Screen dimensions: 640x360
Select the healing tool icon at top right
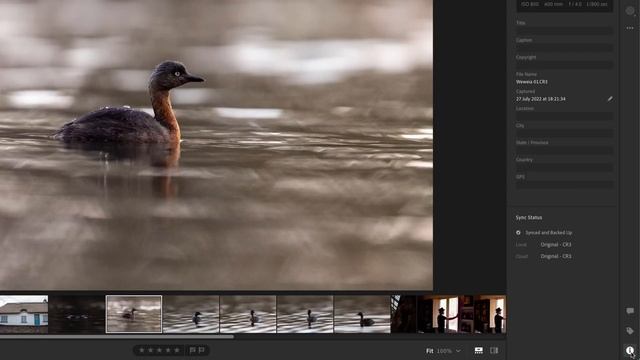(x=630, y=11)
